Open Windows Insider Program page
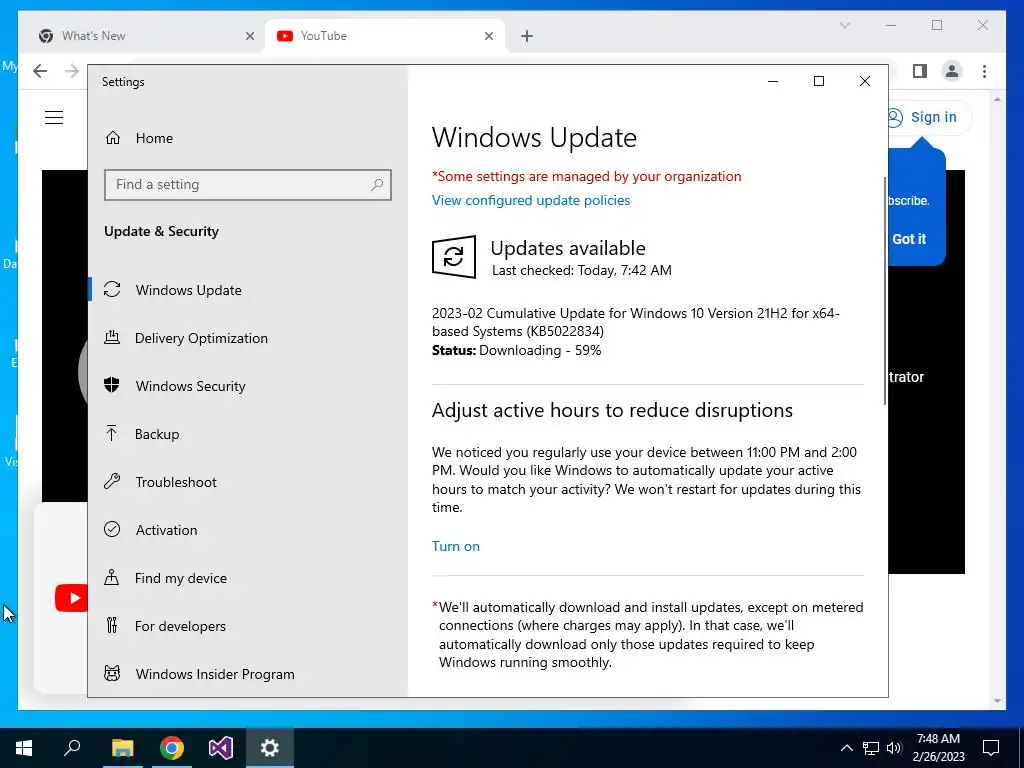Viewport: 1024px width, 768px height. [x=215, y=674]
